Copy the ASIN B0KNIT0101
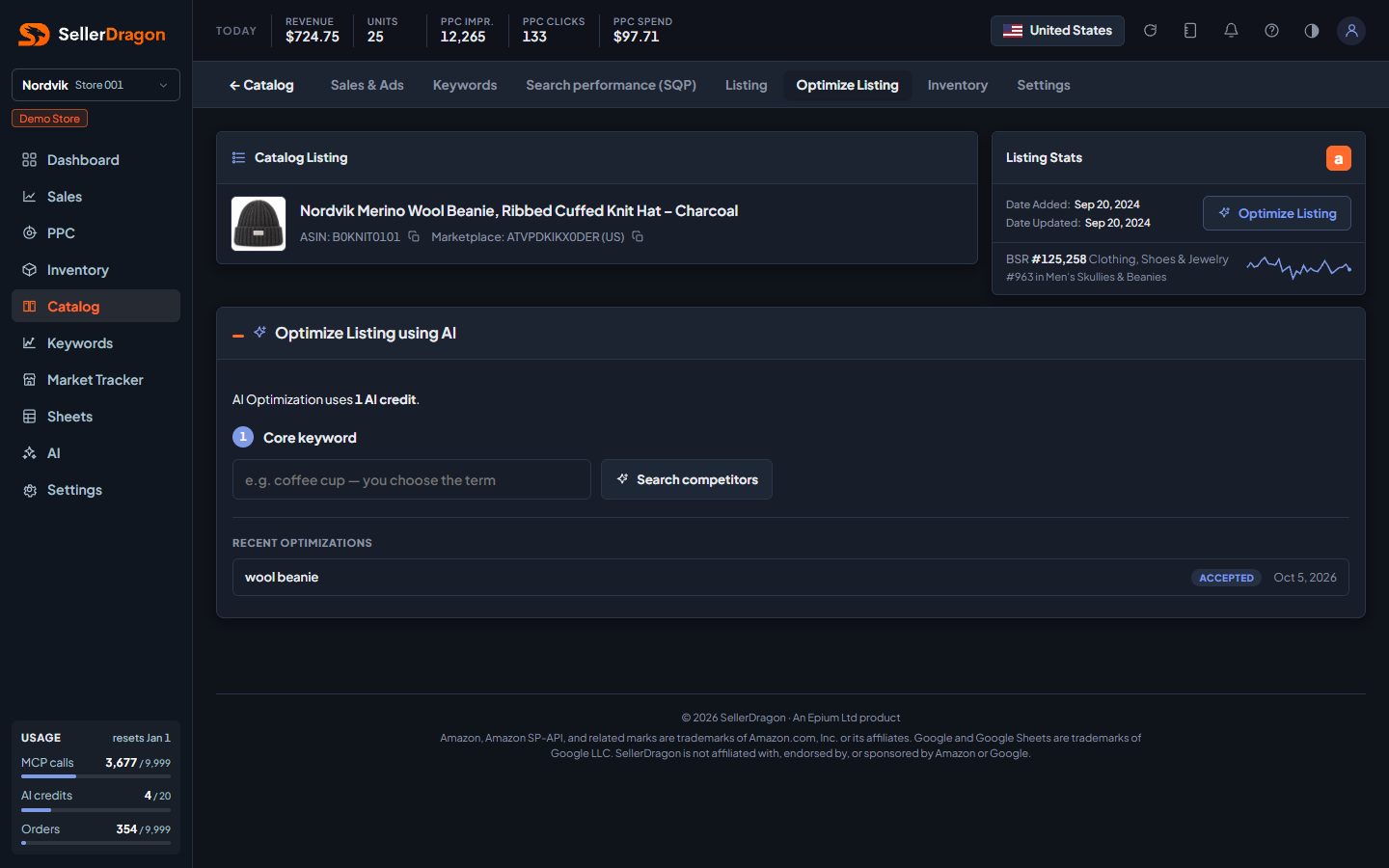The height and width of the screenshot is (868, 1389). (x=414, y=236)
